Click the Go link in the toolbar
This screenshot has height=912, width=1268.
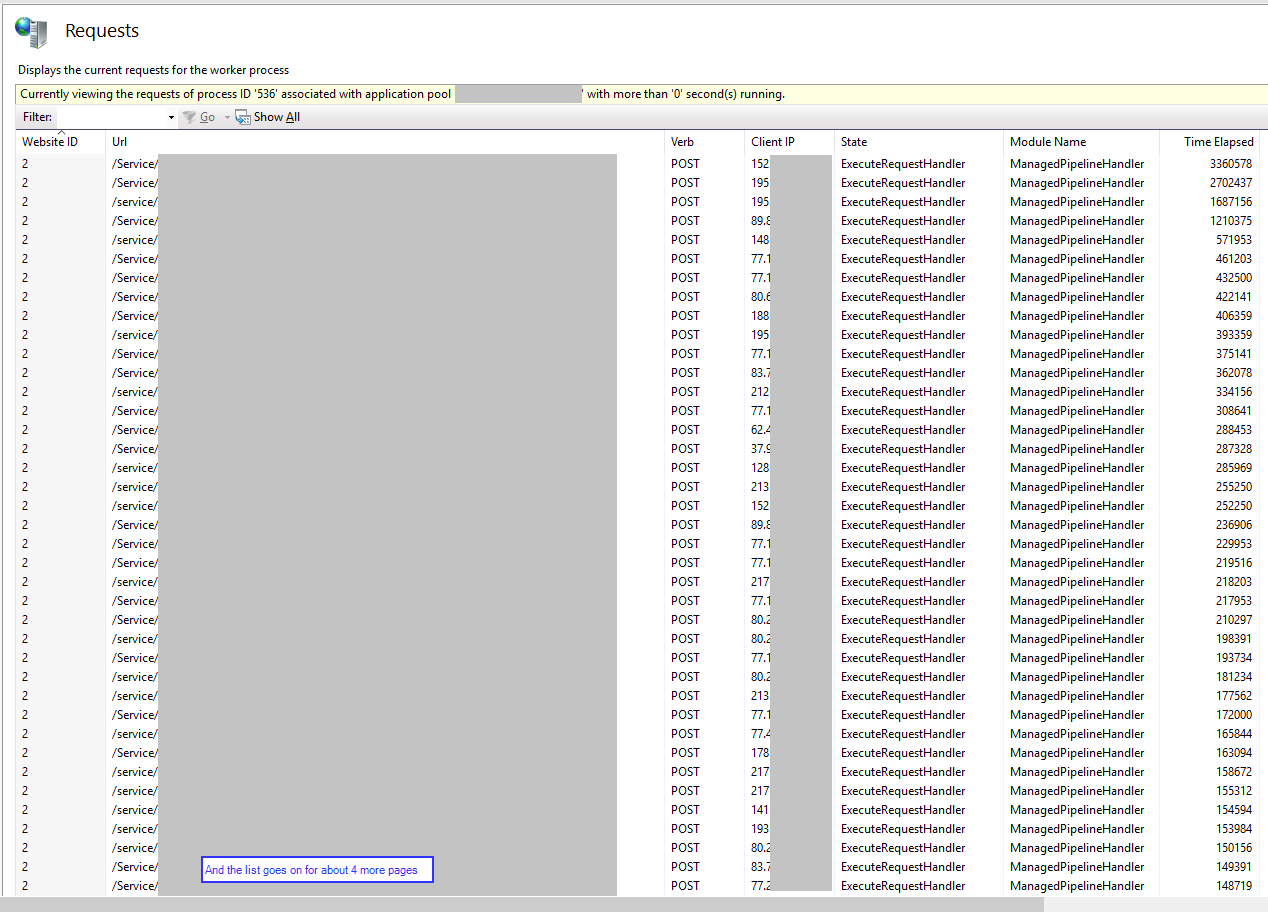coord(207,117)
